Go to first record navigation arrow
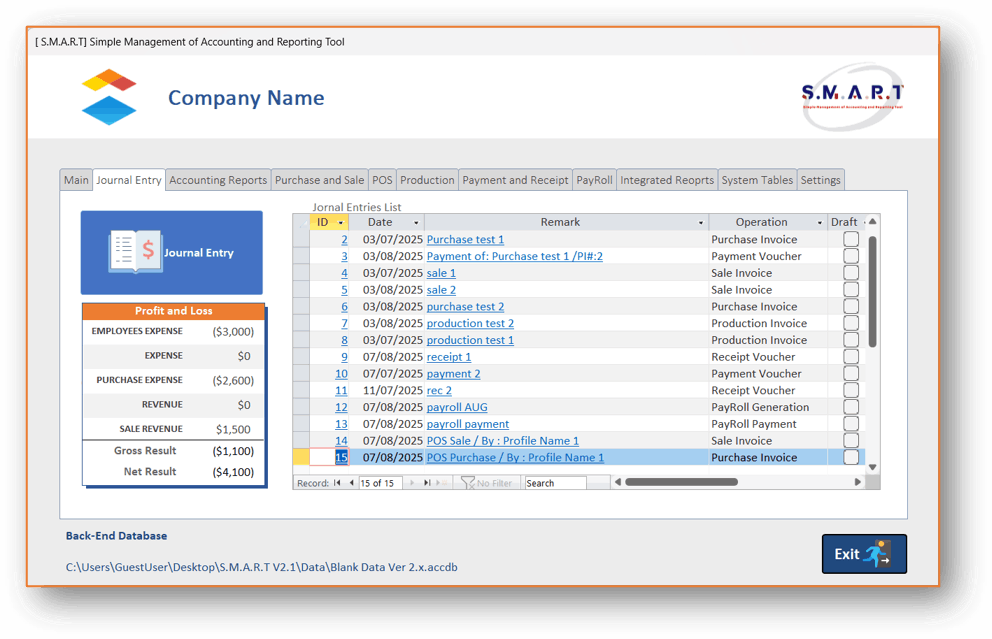This screenshot has width=992, height=639. [x=337, y=483]
